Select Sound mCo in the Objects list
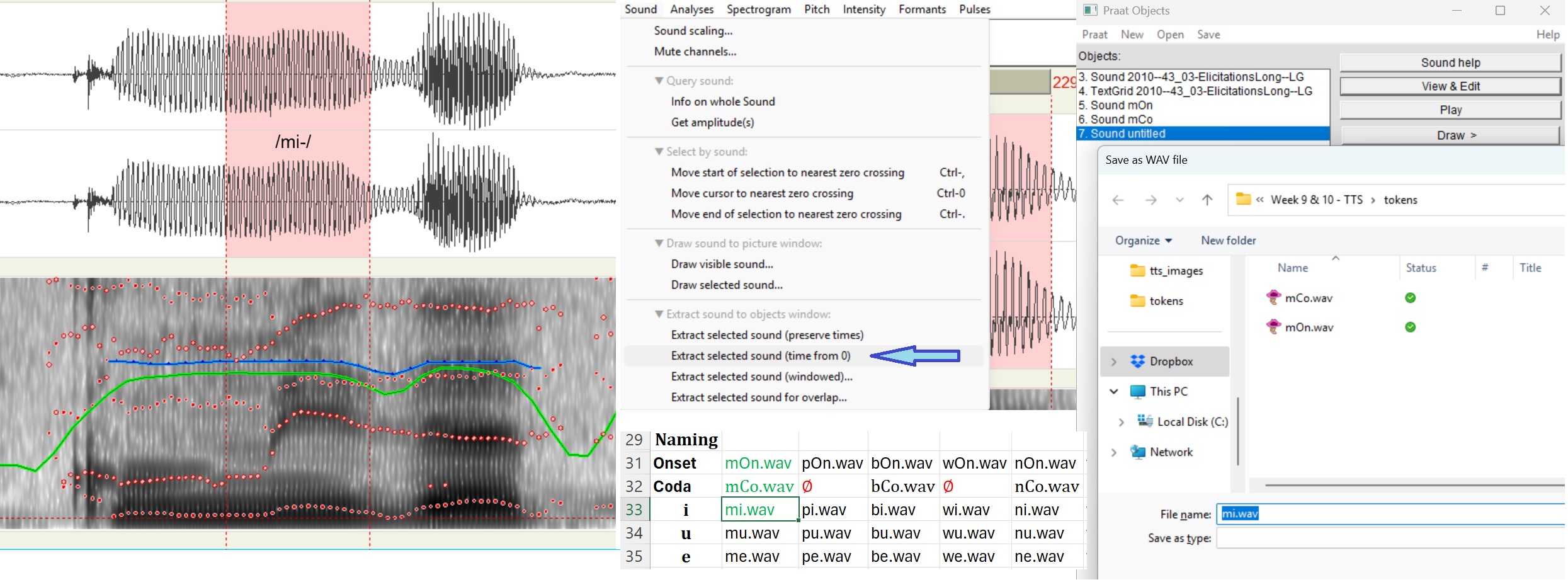This screenshot has width=1568, height=582. tap(1122, 120)
